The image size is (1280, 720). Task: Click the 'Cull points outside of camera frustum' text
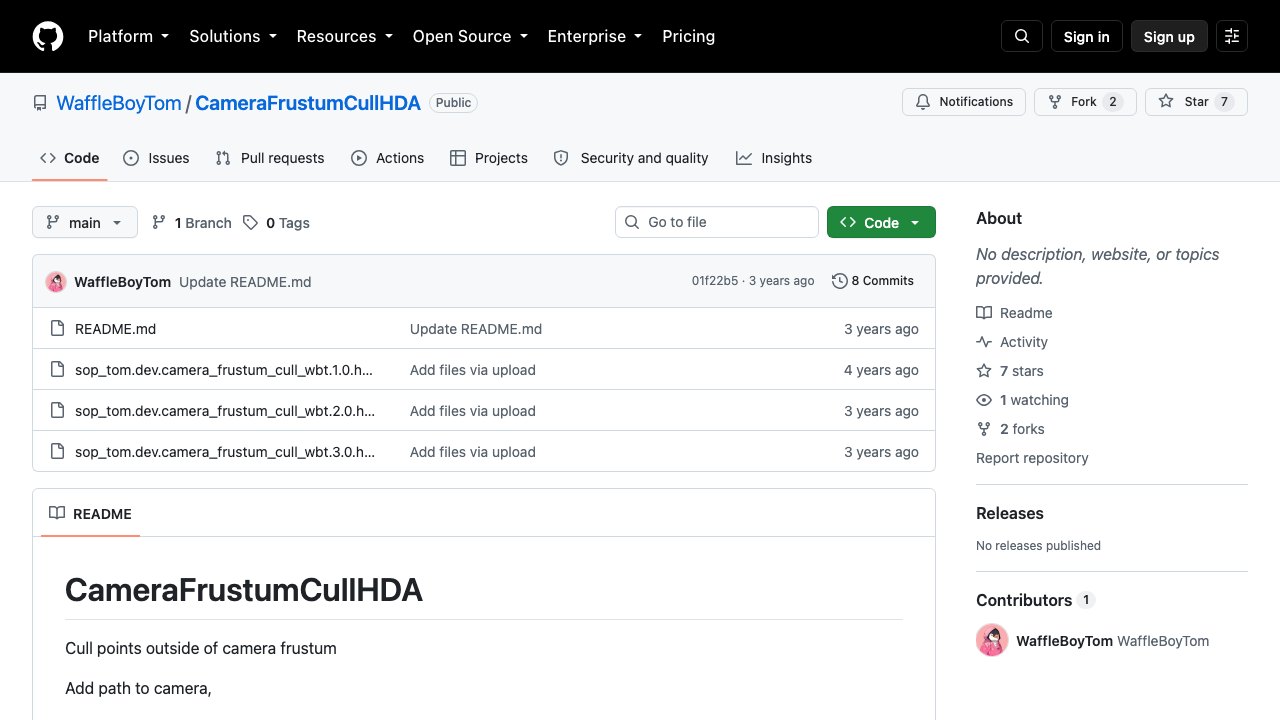201,648
